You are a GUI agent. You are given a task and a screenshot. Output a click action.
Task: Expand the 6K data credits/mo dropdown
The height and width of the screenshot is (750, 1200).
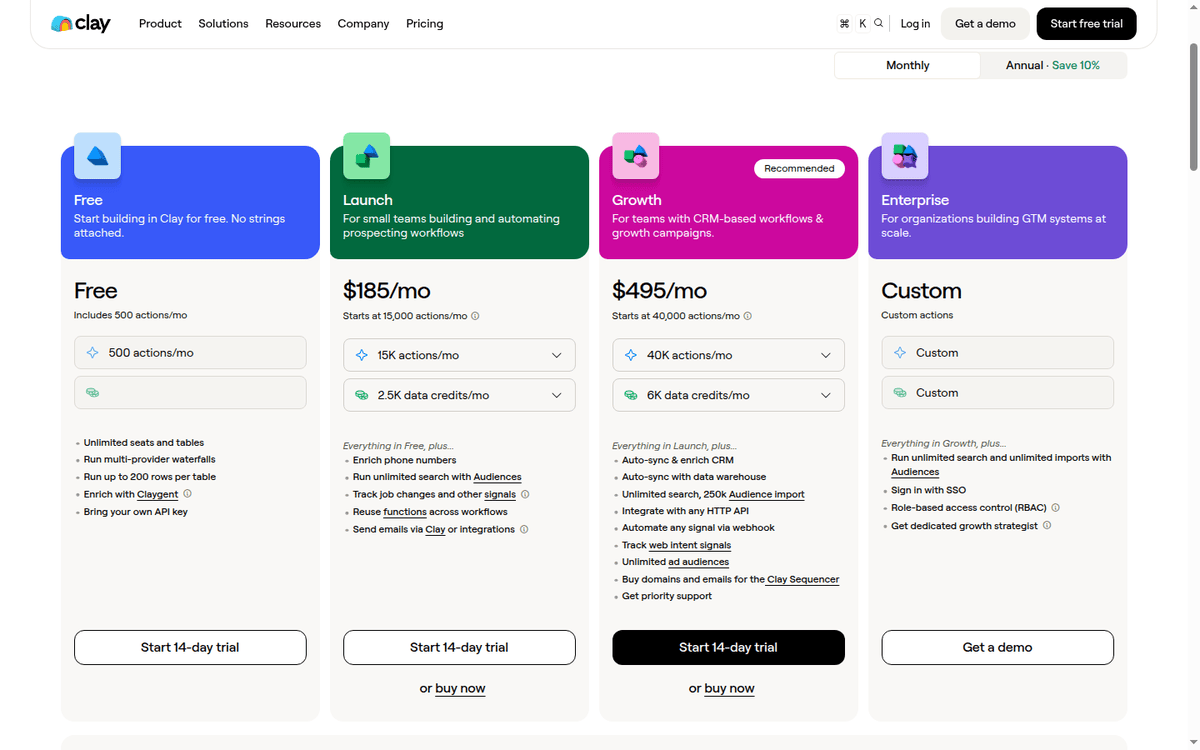(x=728, y=395)
